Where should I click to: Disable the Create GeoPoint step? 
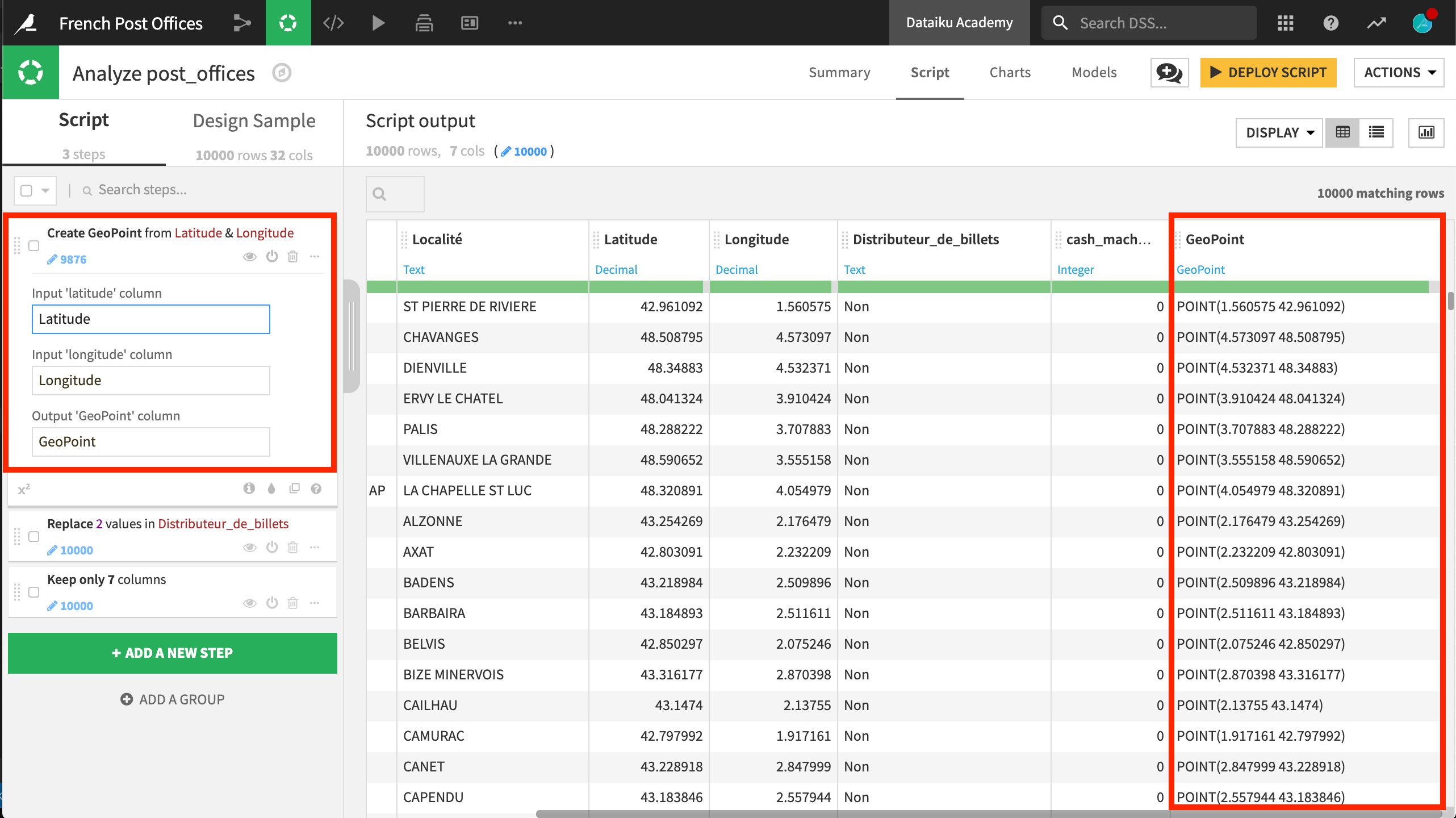272,256
